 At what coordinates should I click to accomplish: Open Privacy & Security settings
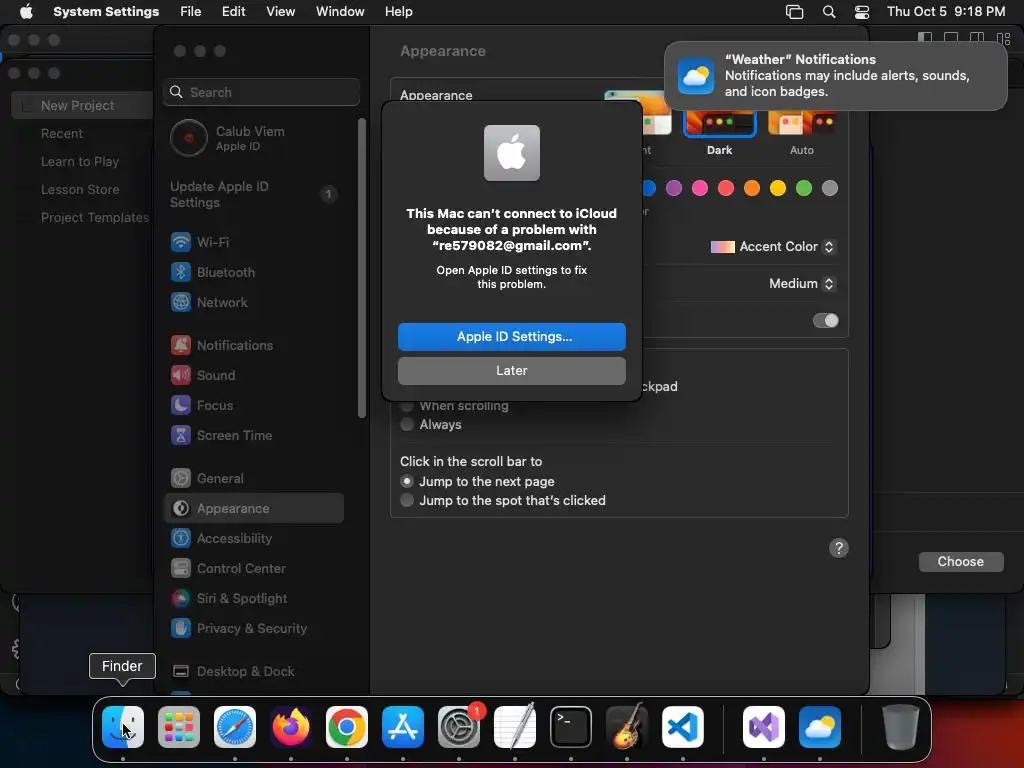point(254,629)
